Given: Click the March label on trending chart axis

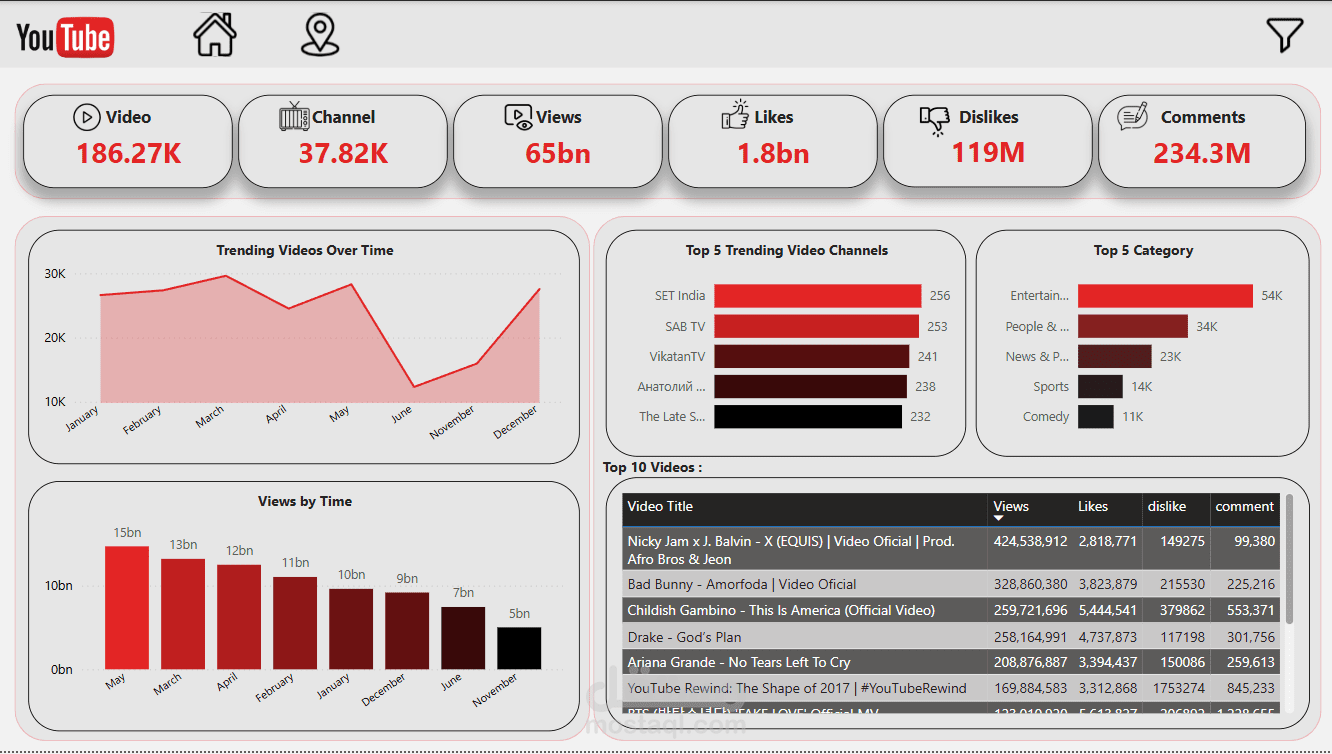Looking at the screenshot, I should coord(211,418).
